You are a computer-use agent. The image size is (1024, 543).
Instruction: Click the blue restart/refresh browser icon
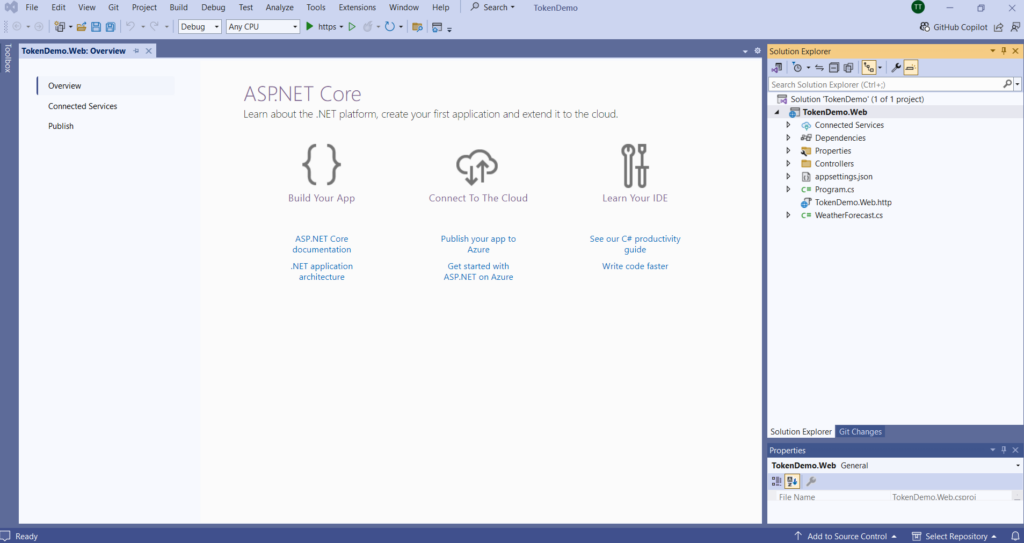click(390, 27)
